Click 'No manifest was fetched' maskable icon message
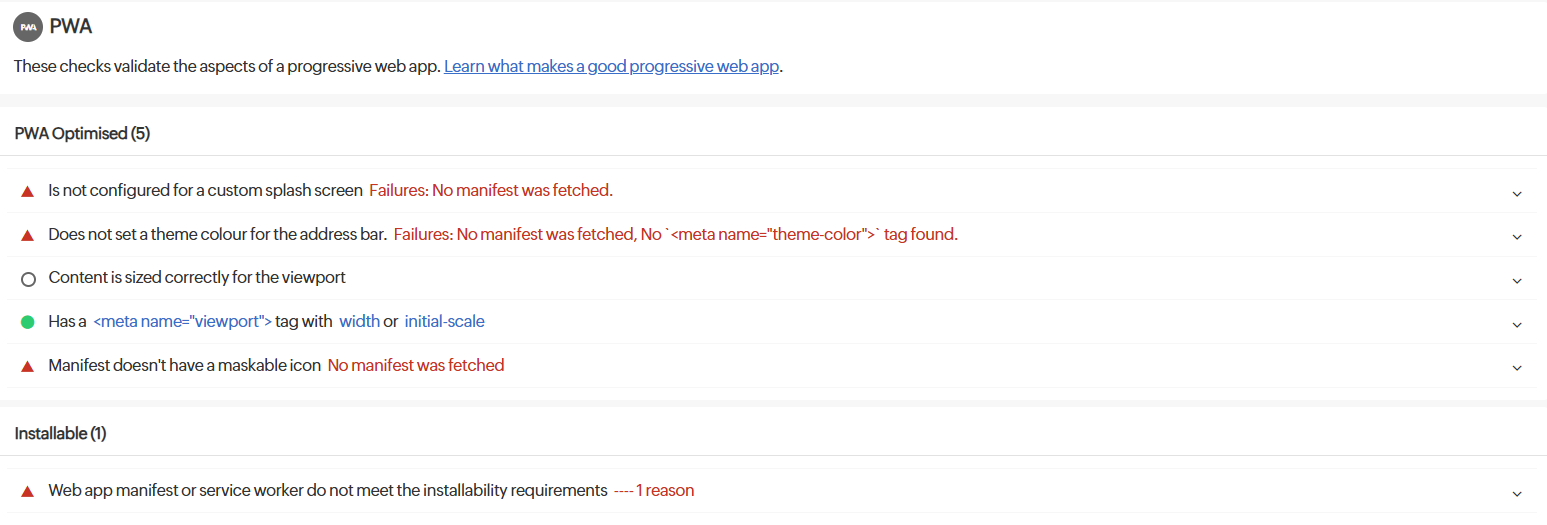Viewport: 1547px width, 525px height. pyautogui.click(x=416, y=365)
